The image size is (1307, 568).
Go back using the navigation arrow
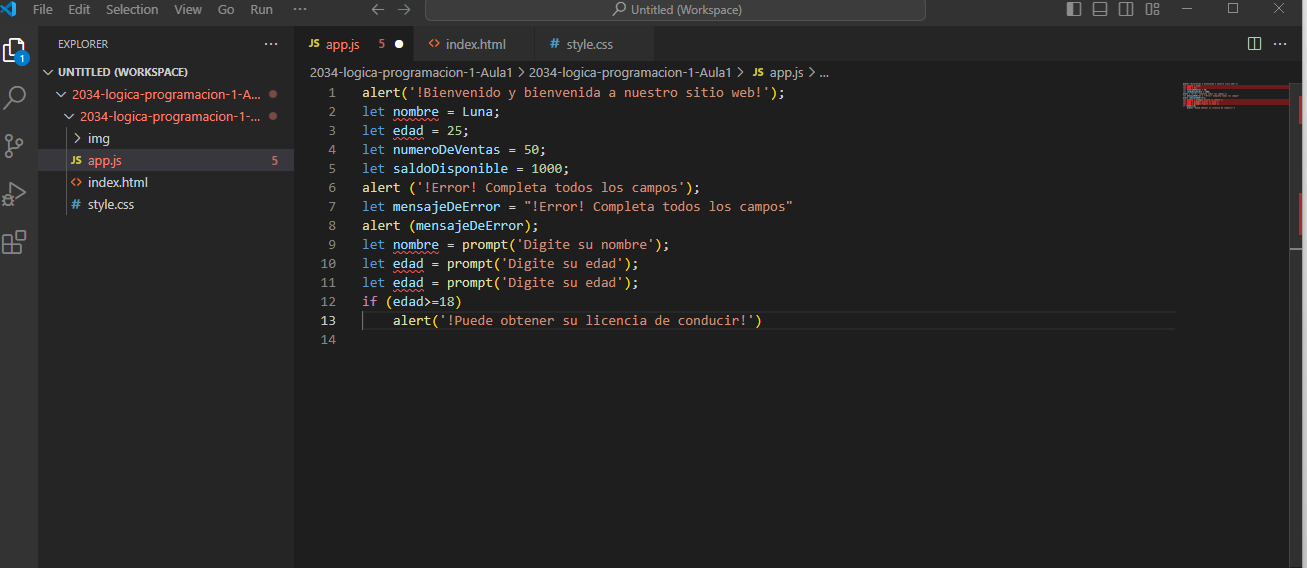pos(377,10)
